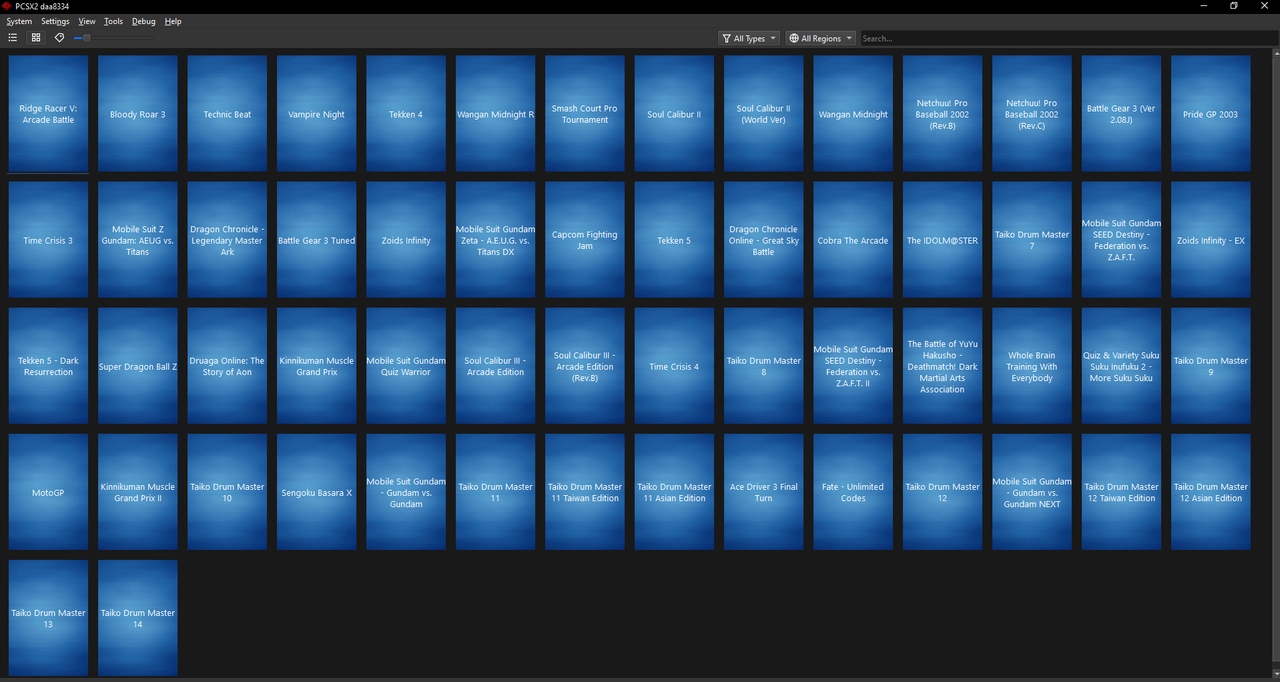Viewport: 1280px width, 682px height.
Task: Select the Battle Gear 3 Tuned cover
Action: pyautogui.click(x=317, y=240)
